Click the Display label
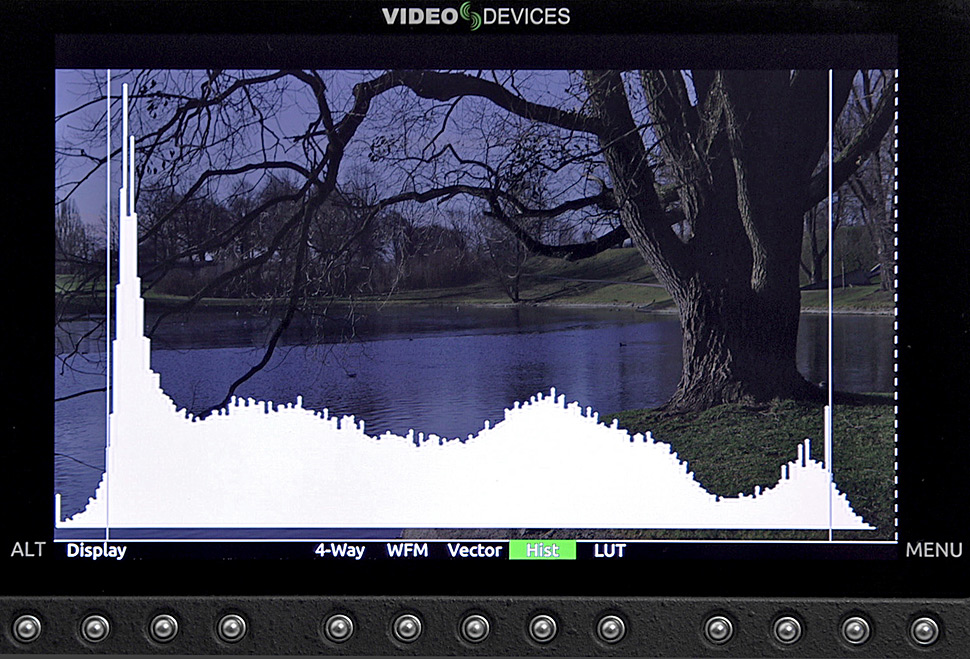970x659 pixels. point(96,550)
